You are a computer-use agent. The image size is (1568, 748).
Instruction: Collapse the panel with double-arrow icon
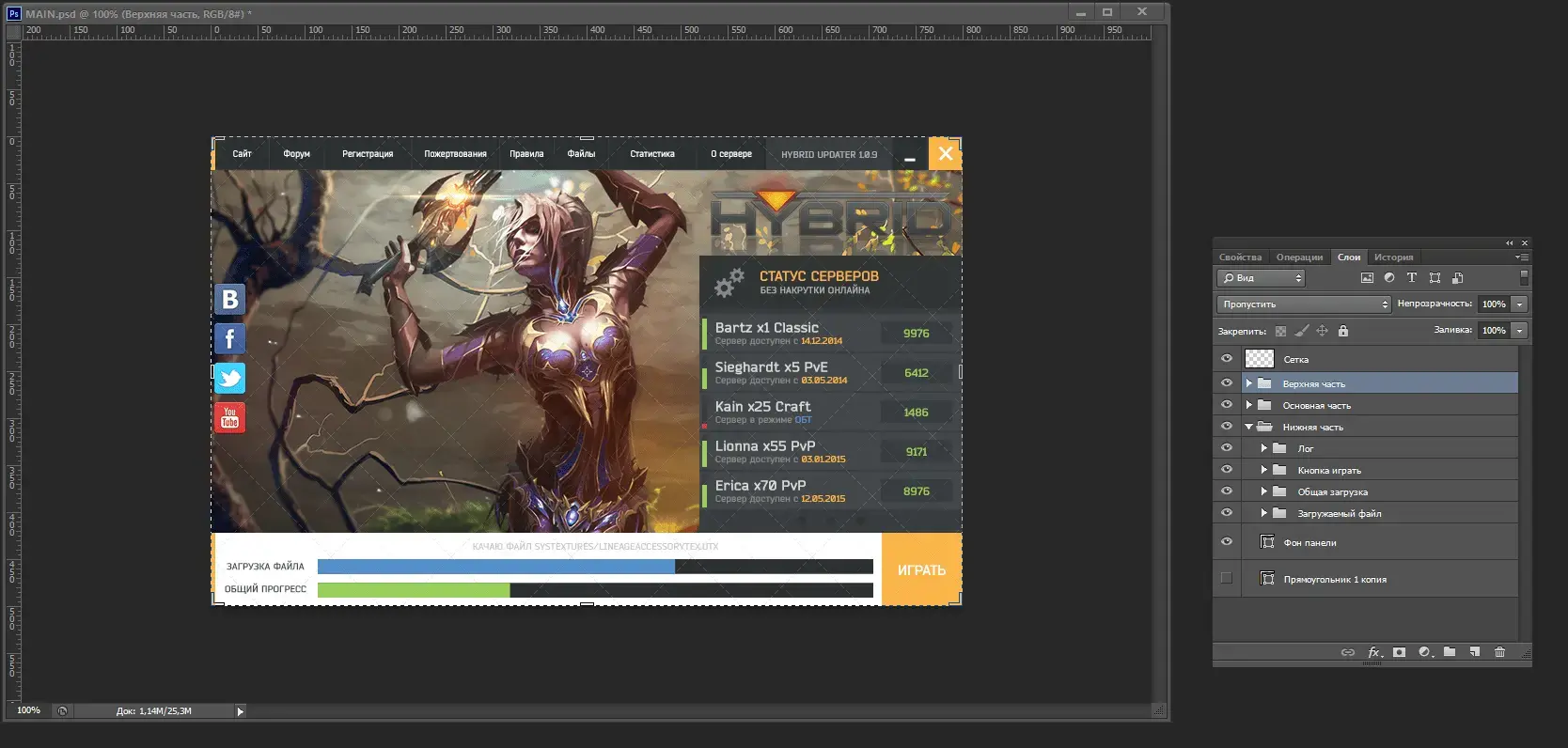(1510, 242)
